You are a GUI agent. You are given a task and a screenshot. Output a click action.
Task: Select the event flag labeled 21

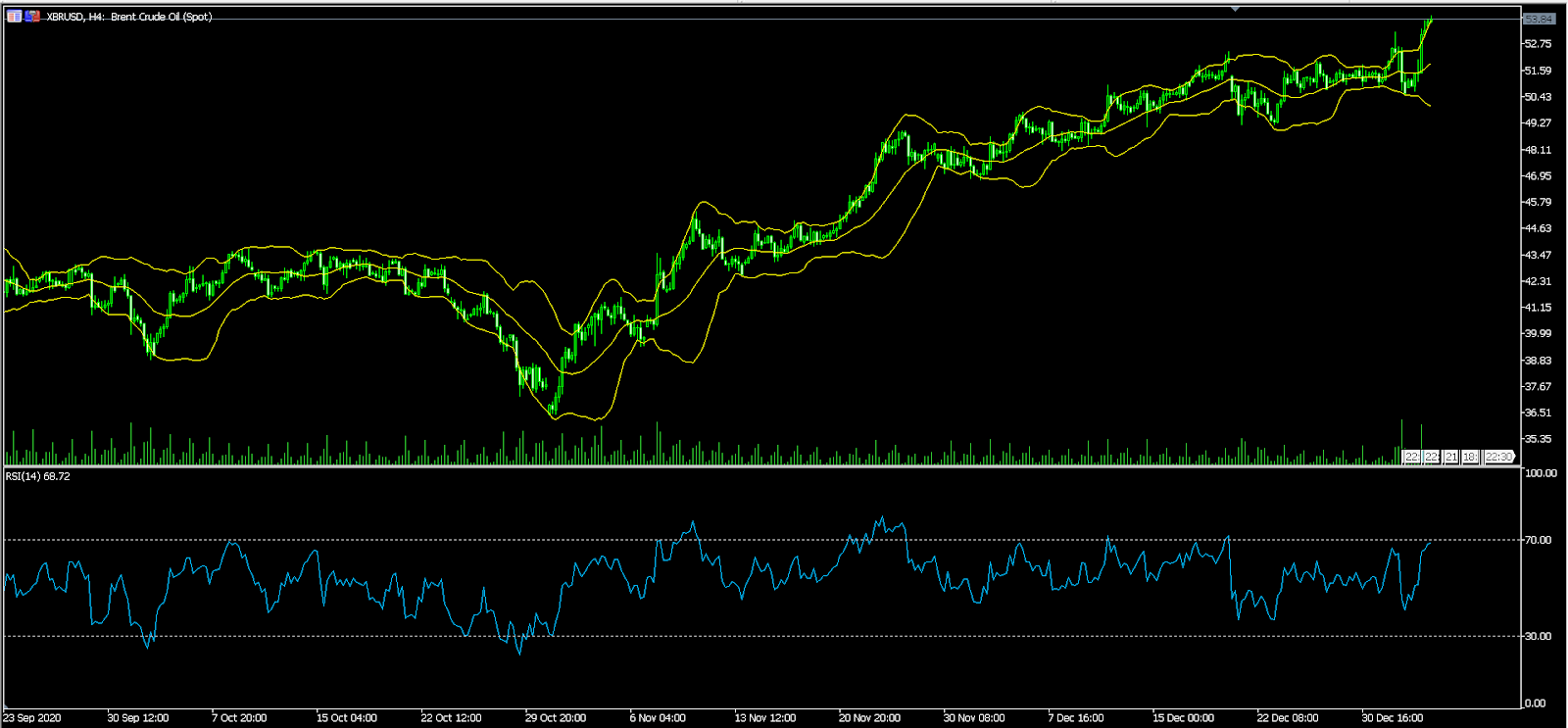(1451, 457)
